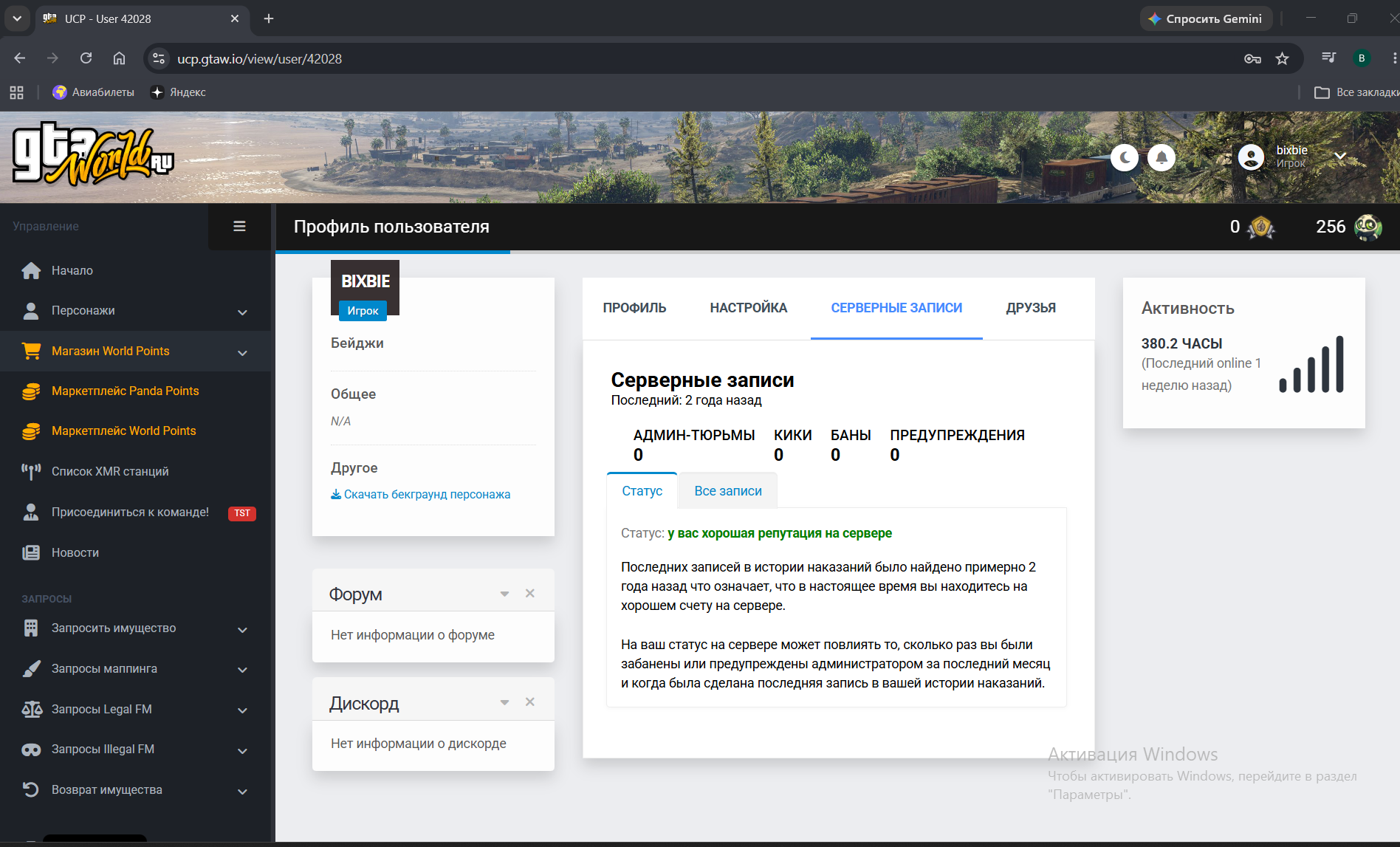Close the Дискорд panel
The height and width of the screenshot is (847, 1400).
click(529, 702)
